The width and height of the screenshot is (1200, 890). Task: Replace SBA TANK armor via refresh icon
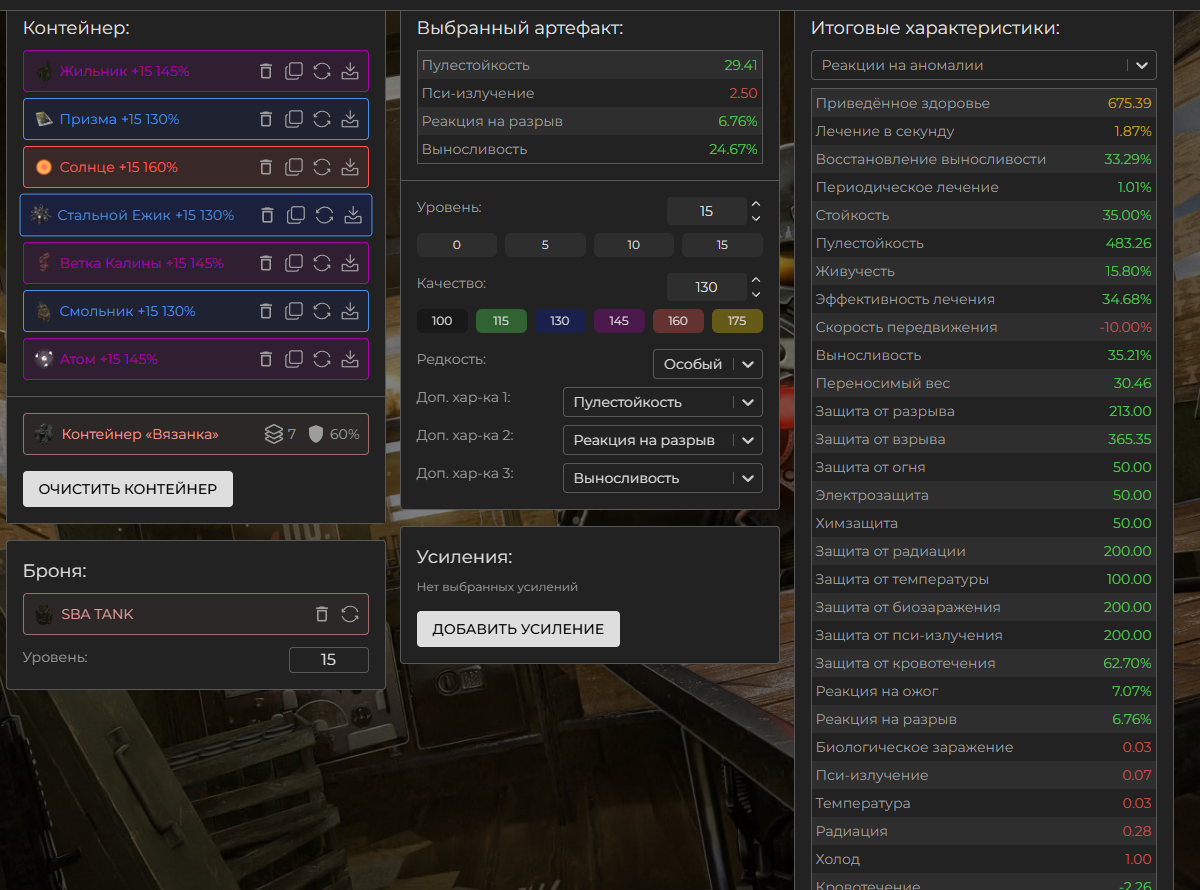coord(350,614)
